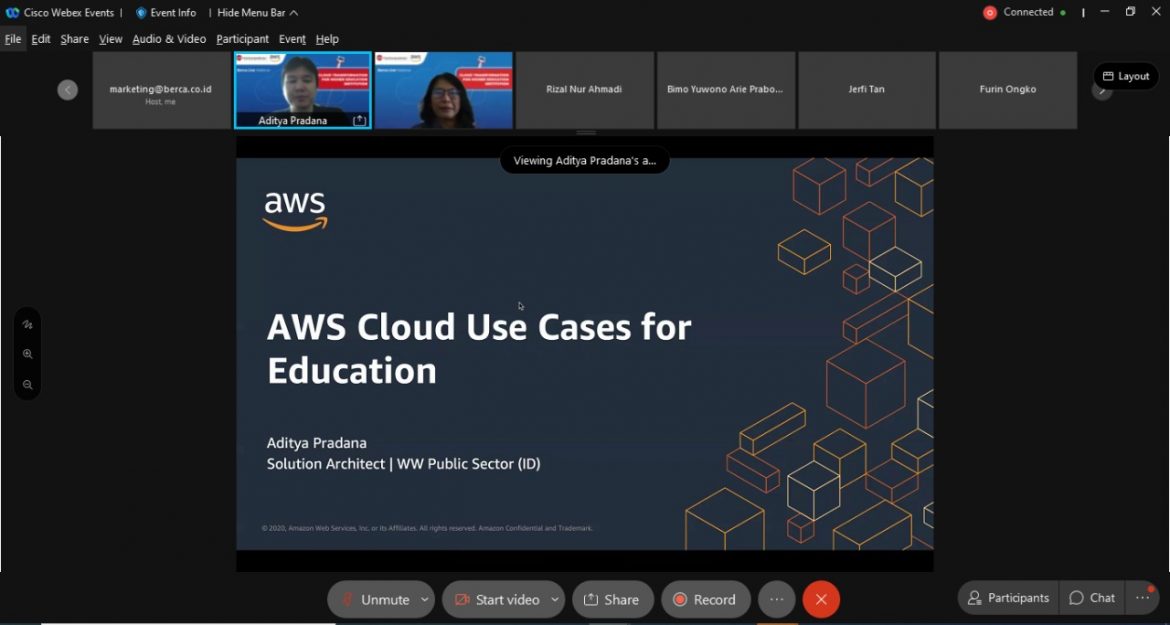Image resolution: width=1170 pixels, height=625 pixels.
Task: Expand video options arrow next to Start video
Action: 554,600
